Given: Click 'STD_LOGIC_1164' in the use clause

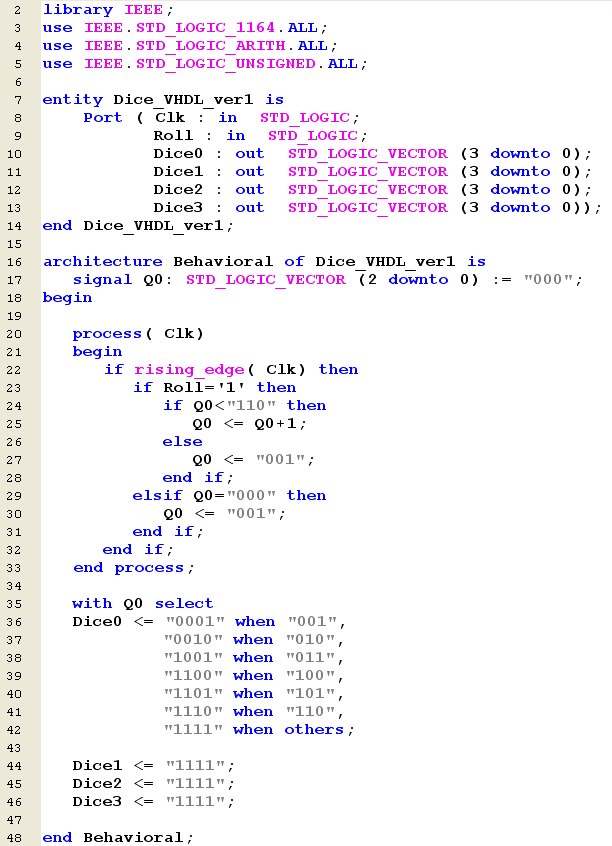Looking at the screenshot, I should [206, 28].
